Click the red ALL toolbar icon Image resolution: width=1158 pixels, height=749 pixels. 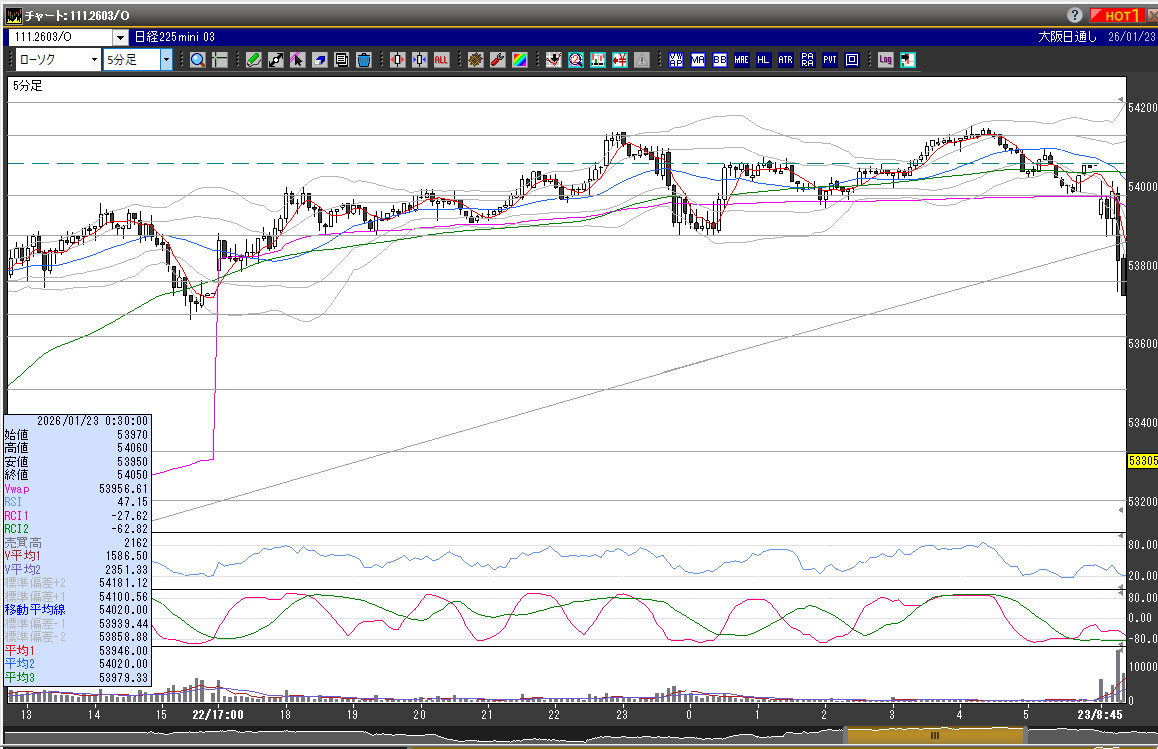click(x=441, y=60)
